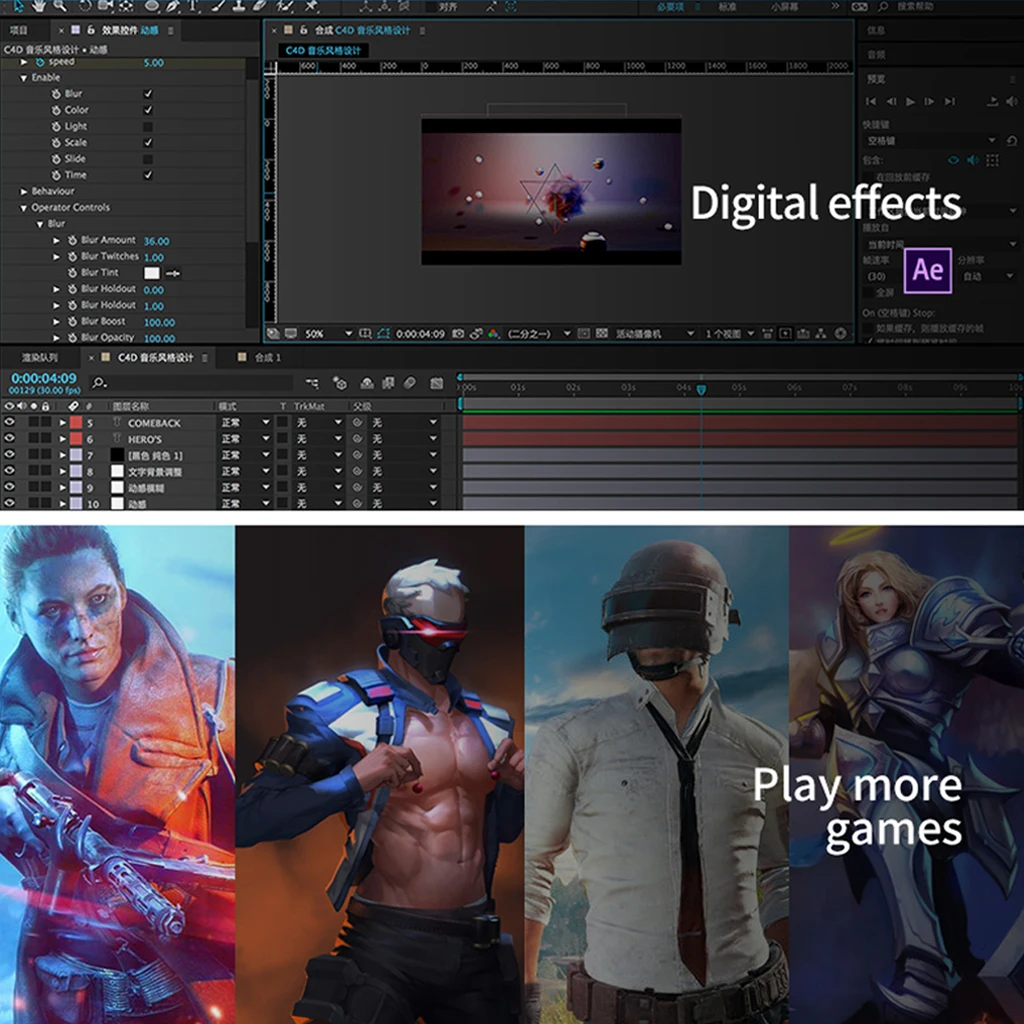
Task: Switch to the 渲染队列 tab
Action: pyautogui.click(x=40, y=357)
